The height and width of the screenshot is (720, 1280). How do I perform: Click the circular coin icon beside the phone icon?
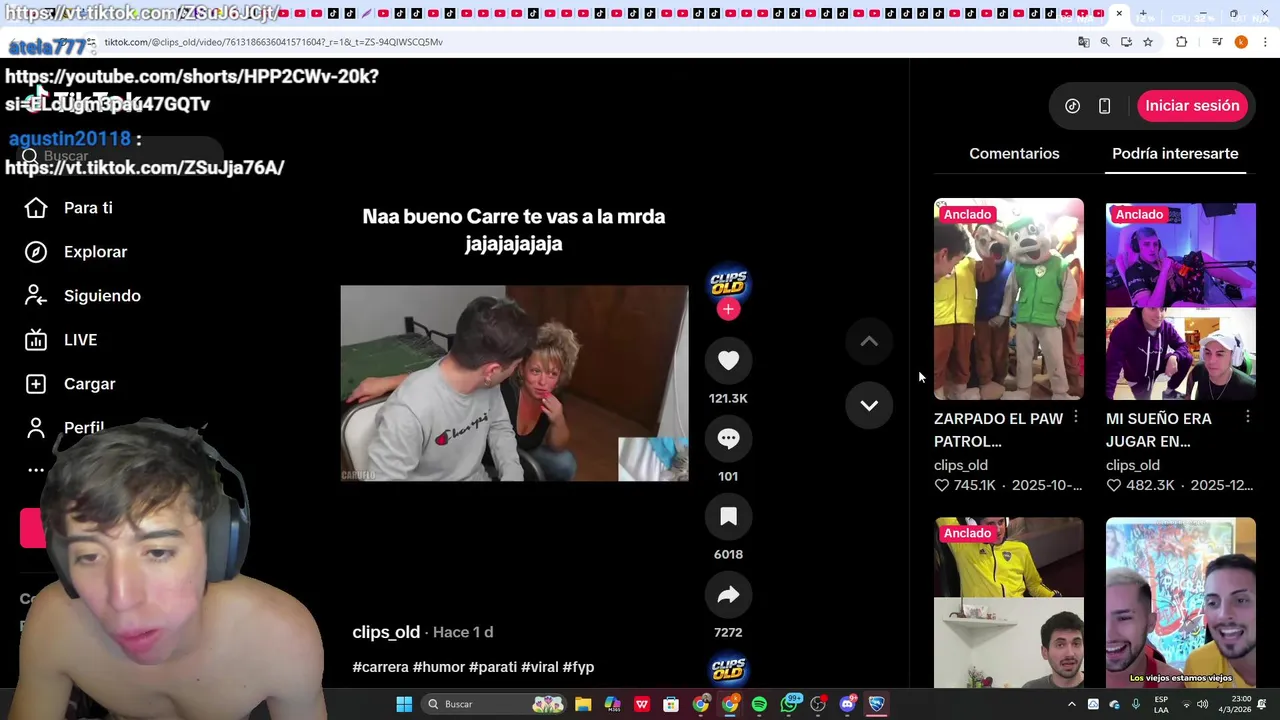(1072, 106)
